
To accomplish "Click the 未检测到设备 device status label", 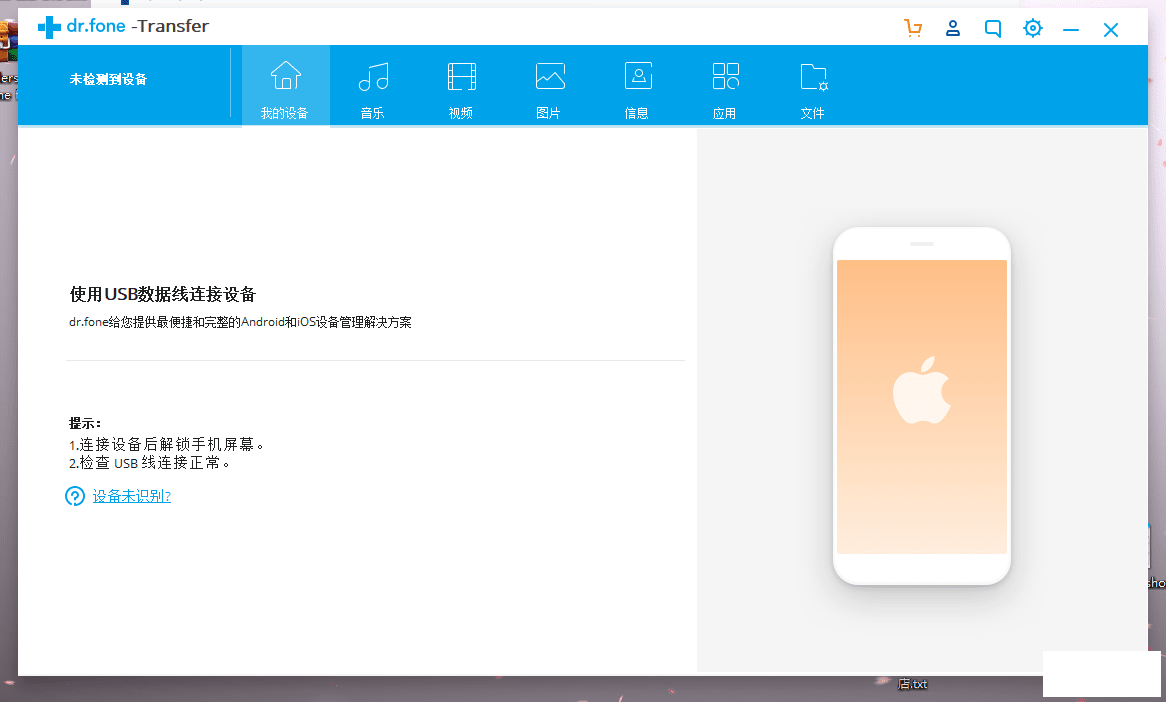I will point(109,80).
